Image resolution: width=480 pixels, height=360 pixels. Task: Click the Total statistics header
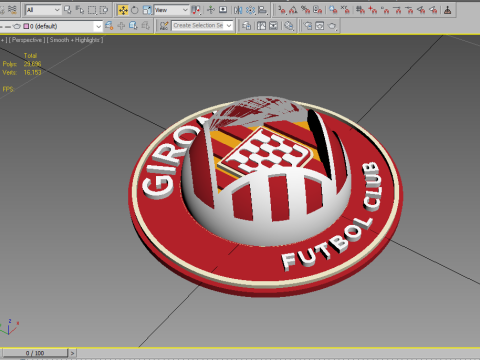pos(30,55)
